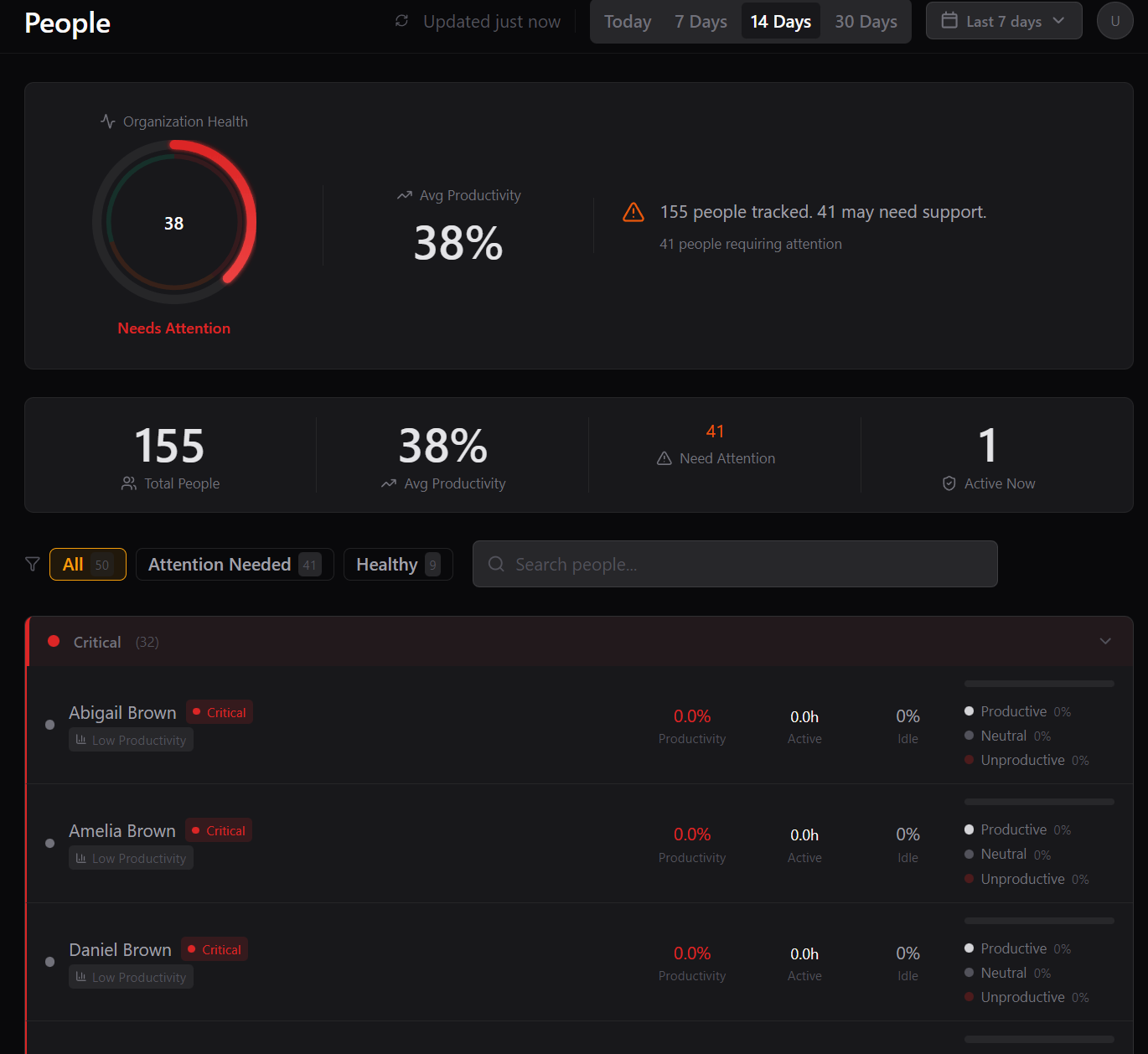Screen dimensions: 1148x1054
Task: Select the All filter chip
Action: coord(87,564)
